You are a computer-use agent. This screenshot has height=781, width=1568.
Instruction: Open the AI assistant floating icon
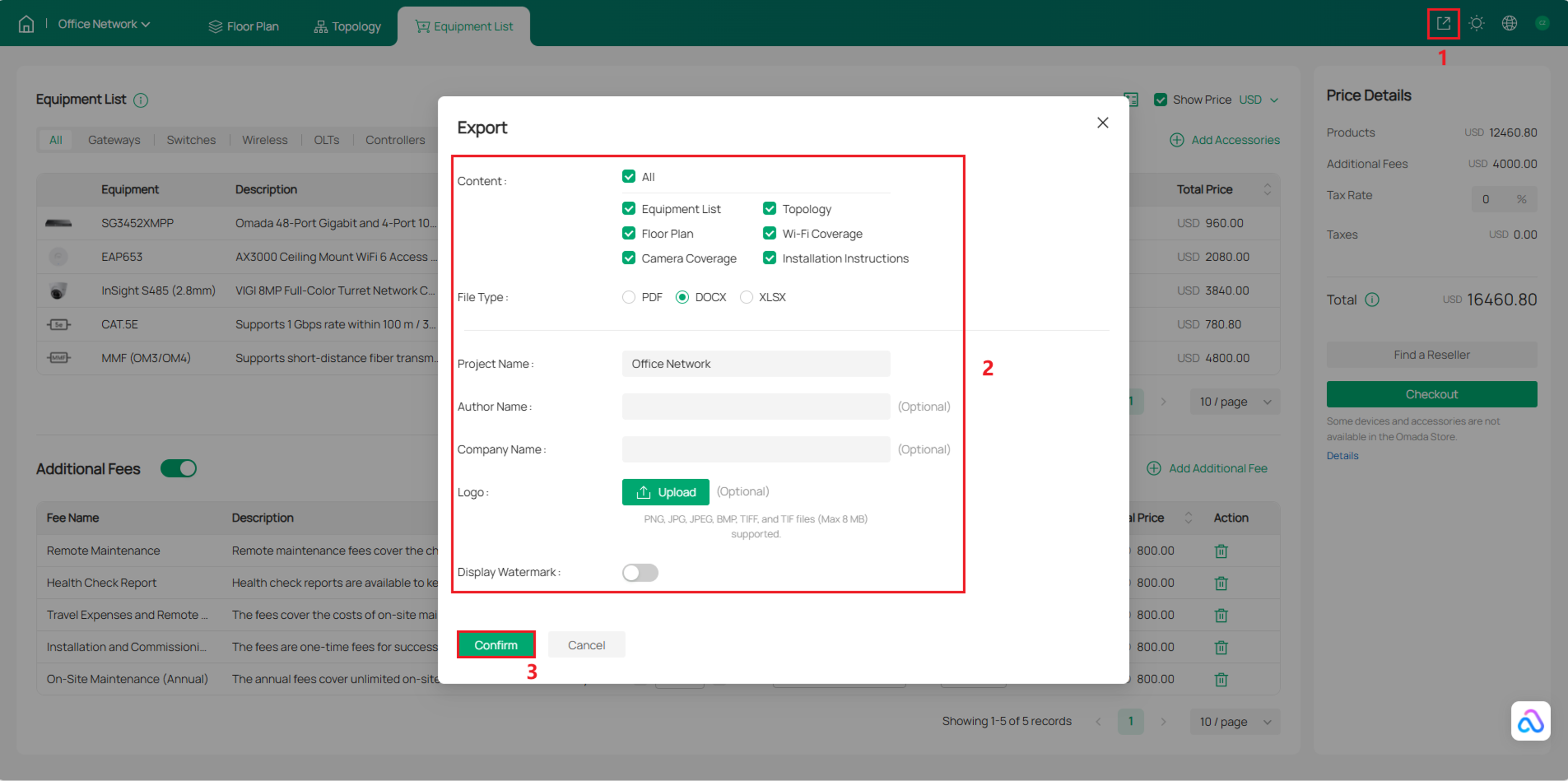tap(1530, 721)
